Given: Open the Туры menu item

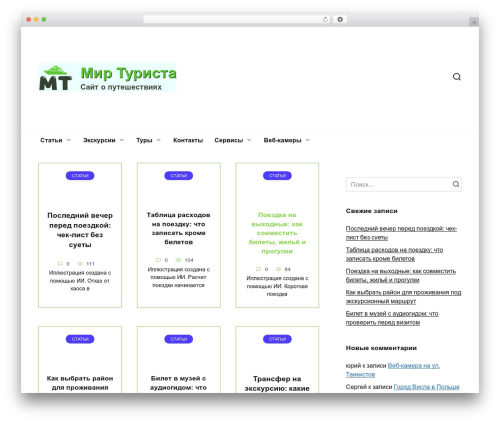Looking at the screenshot, I should point(144,140).
